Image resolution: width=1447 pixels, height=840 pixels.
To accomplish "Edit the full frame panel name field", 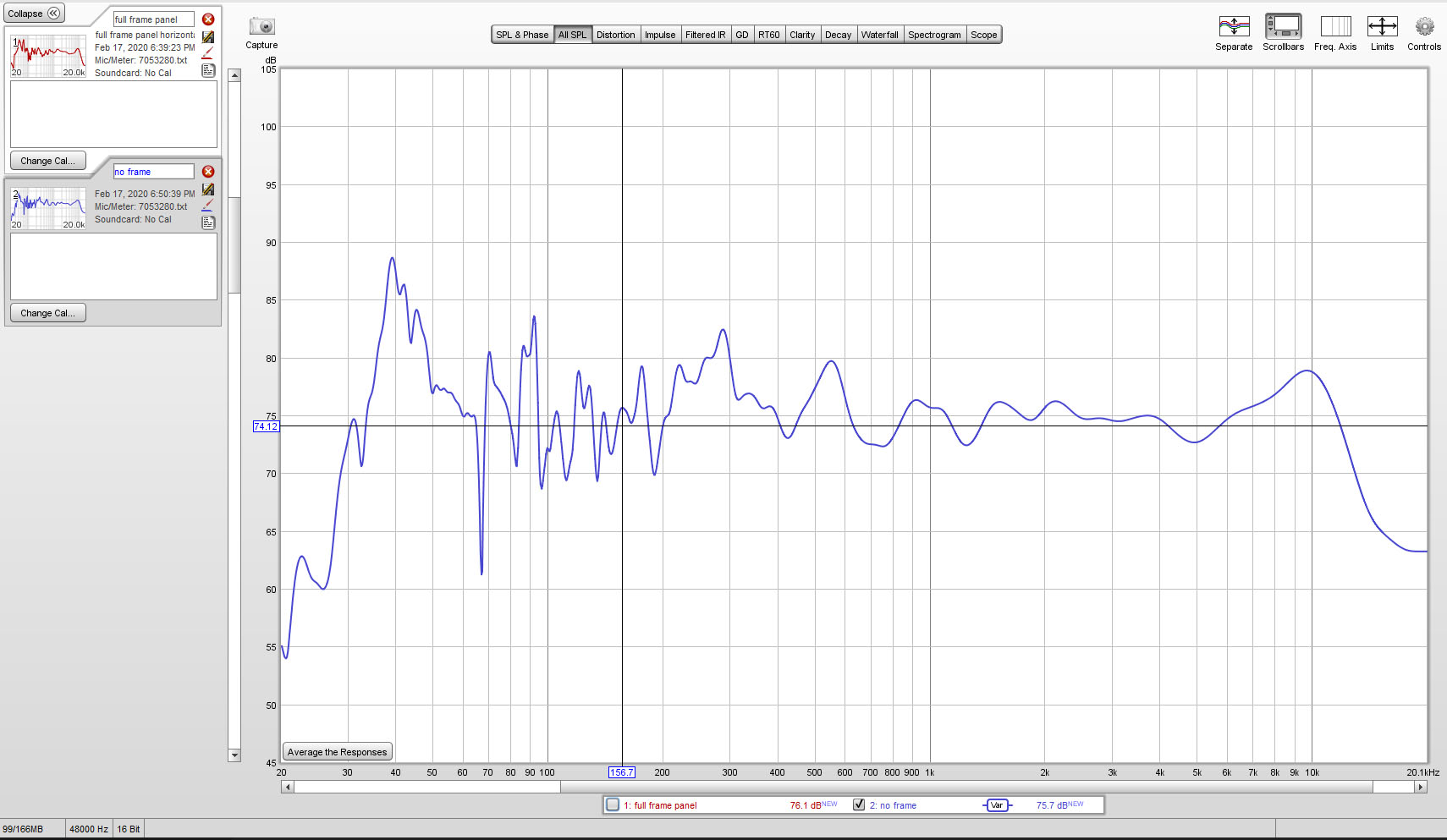I will (154, 19).
